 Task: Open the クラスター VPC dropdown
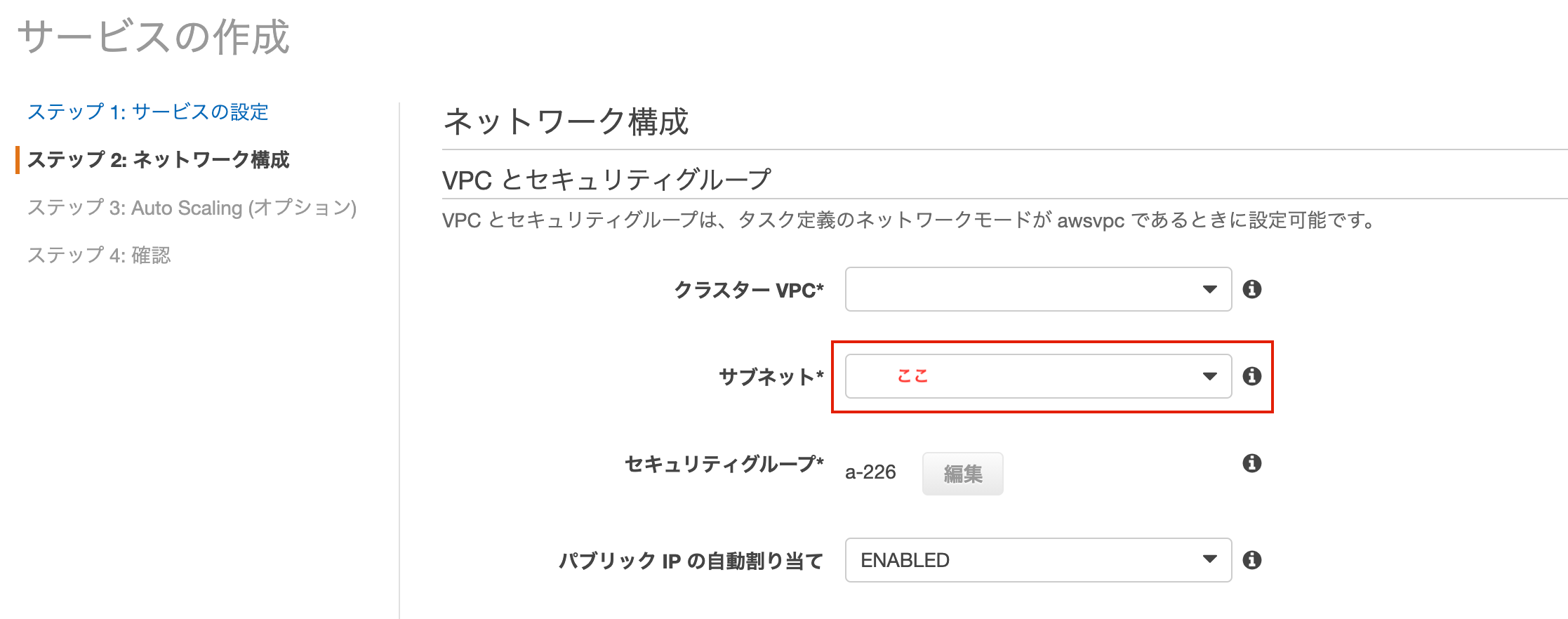1037,289
